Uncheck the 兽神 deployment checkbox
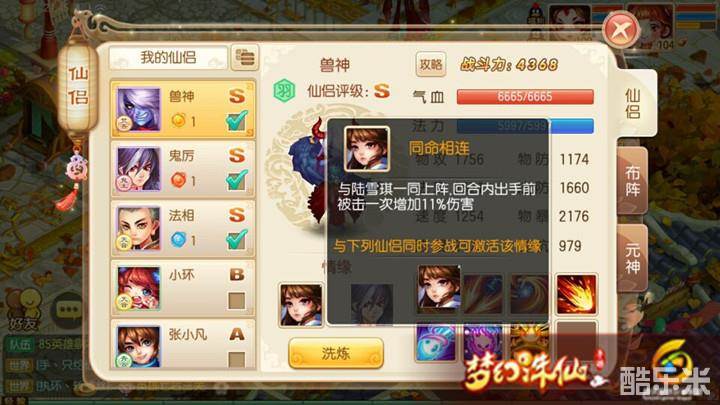This screenshot has width=720, height=405. coord(236,121)
